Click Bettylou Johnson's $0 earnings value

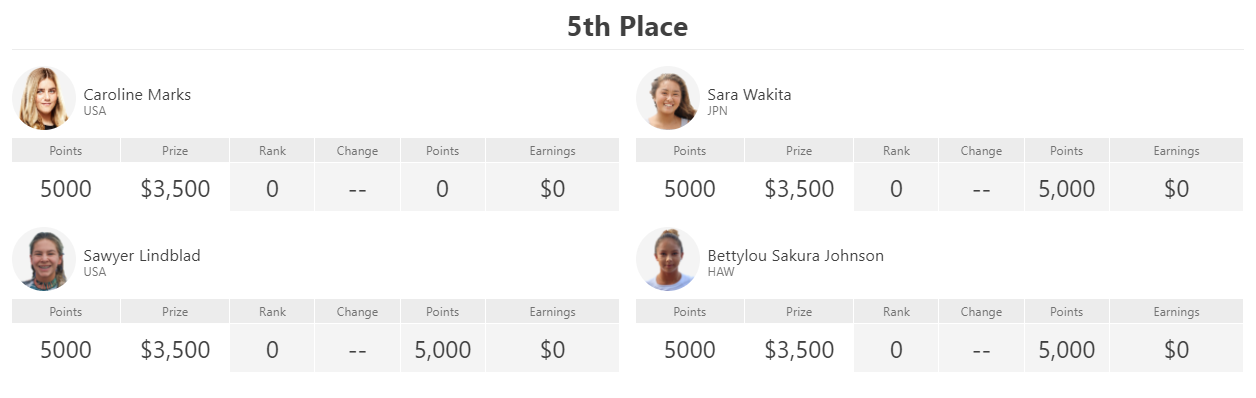[x=1176, y=349]
